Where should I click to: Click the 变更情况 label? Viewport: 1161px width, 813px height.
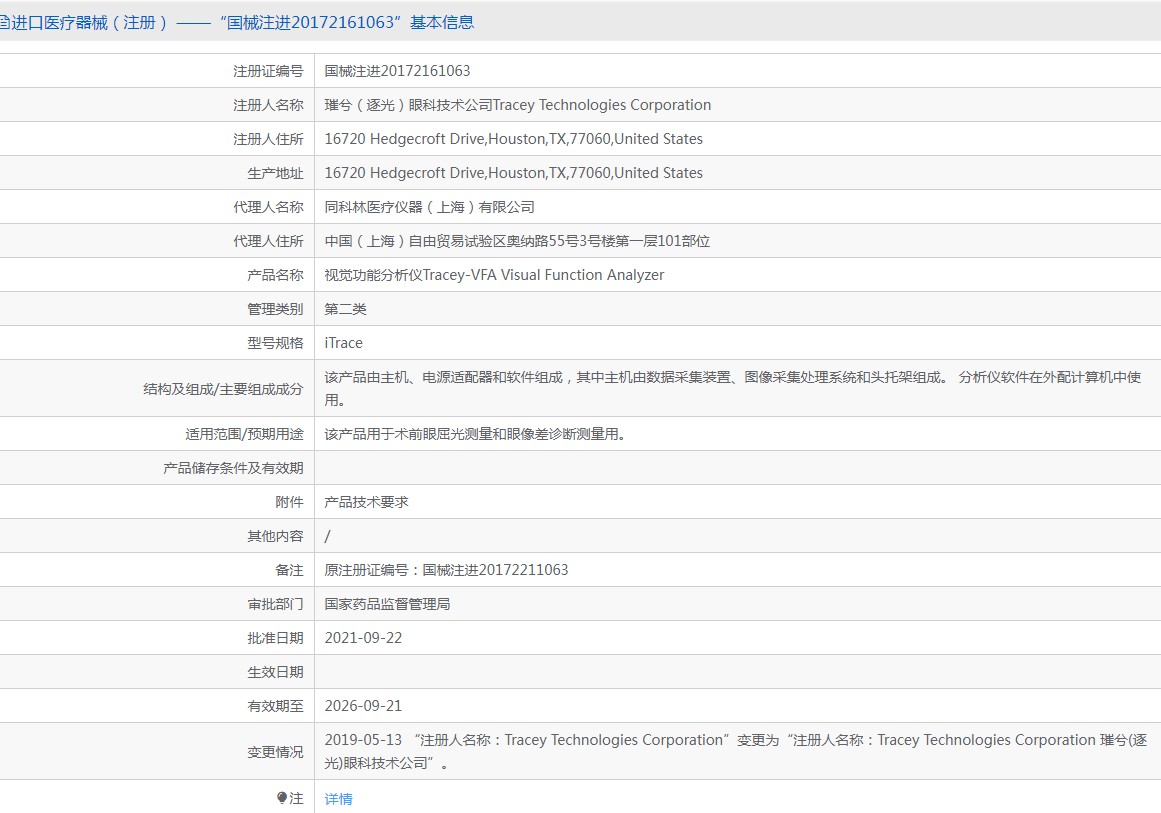(x=275, y=752)
